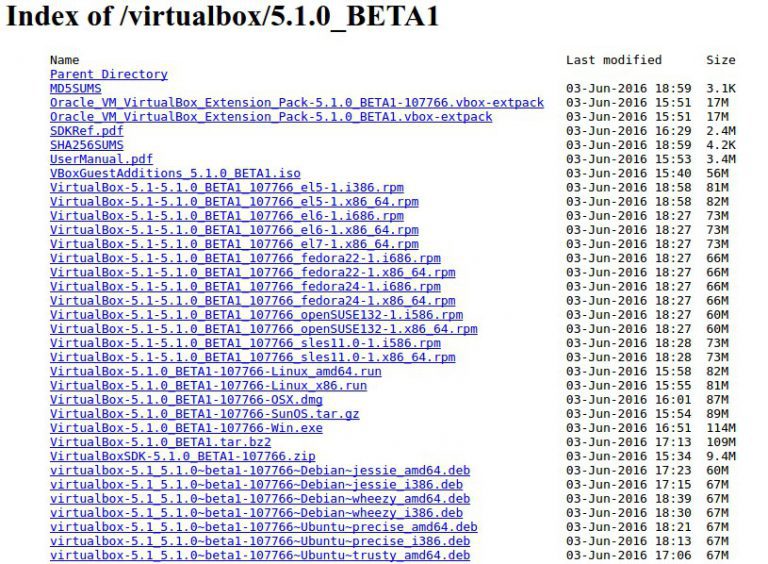Download the SunOS.tar.gz archive
The height and width of the screenshot is (564, 768).
[x=205, y=415]
